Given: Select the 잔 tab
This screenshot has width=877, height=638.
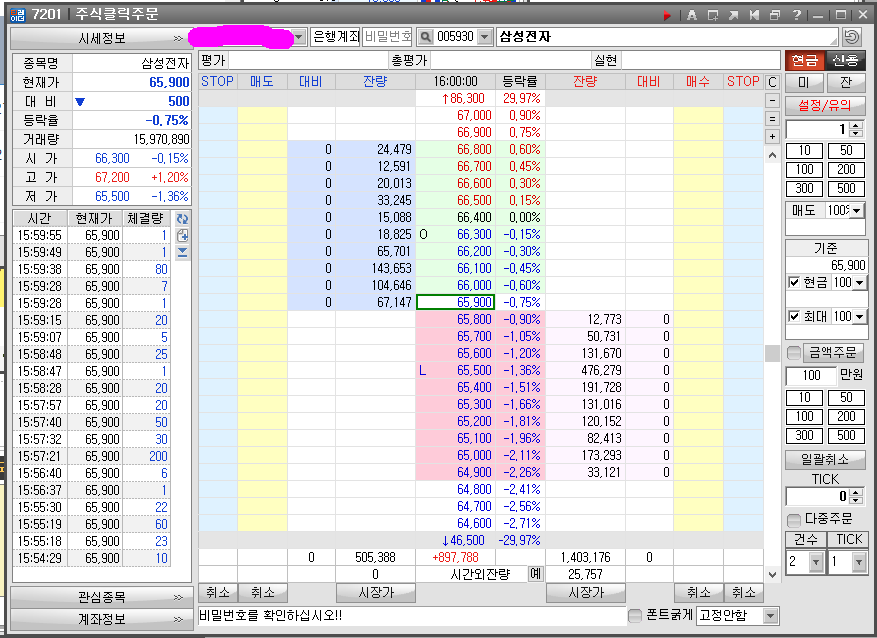Looking at the screenshot, I should [846, 83].
